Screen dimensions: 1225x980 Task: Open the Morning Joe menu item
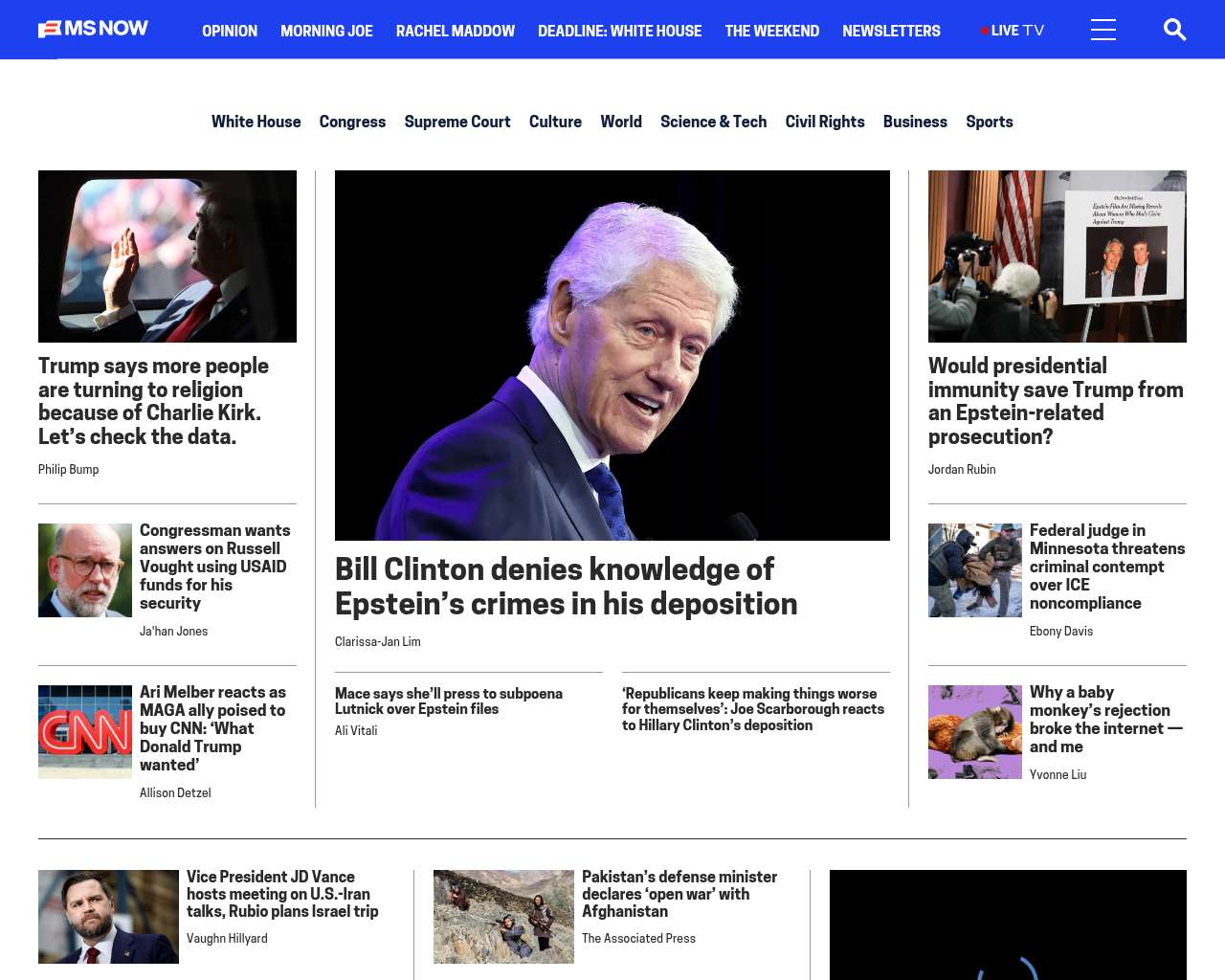click(326, 31)
